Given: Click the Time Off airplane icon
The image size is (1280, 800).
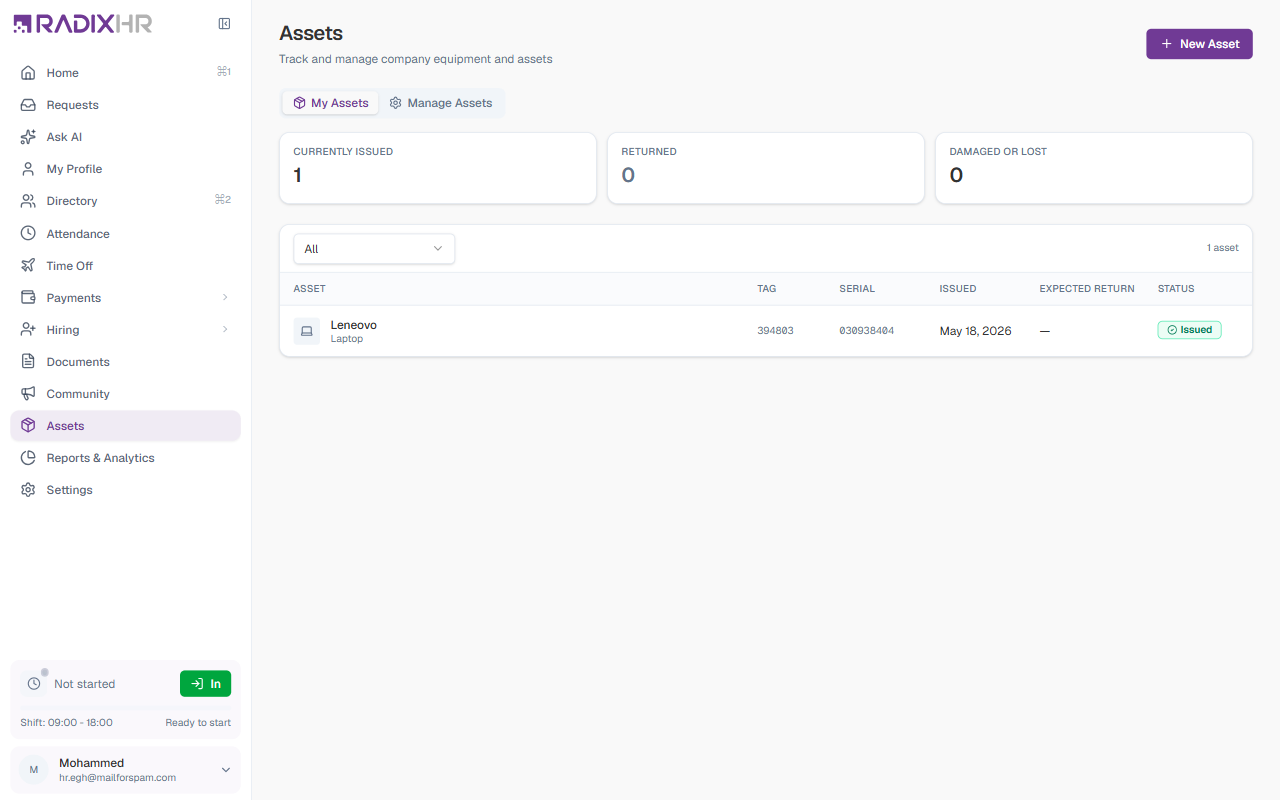Looking at the screenshot, I should (x=28, y=266).
